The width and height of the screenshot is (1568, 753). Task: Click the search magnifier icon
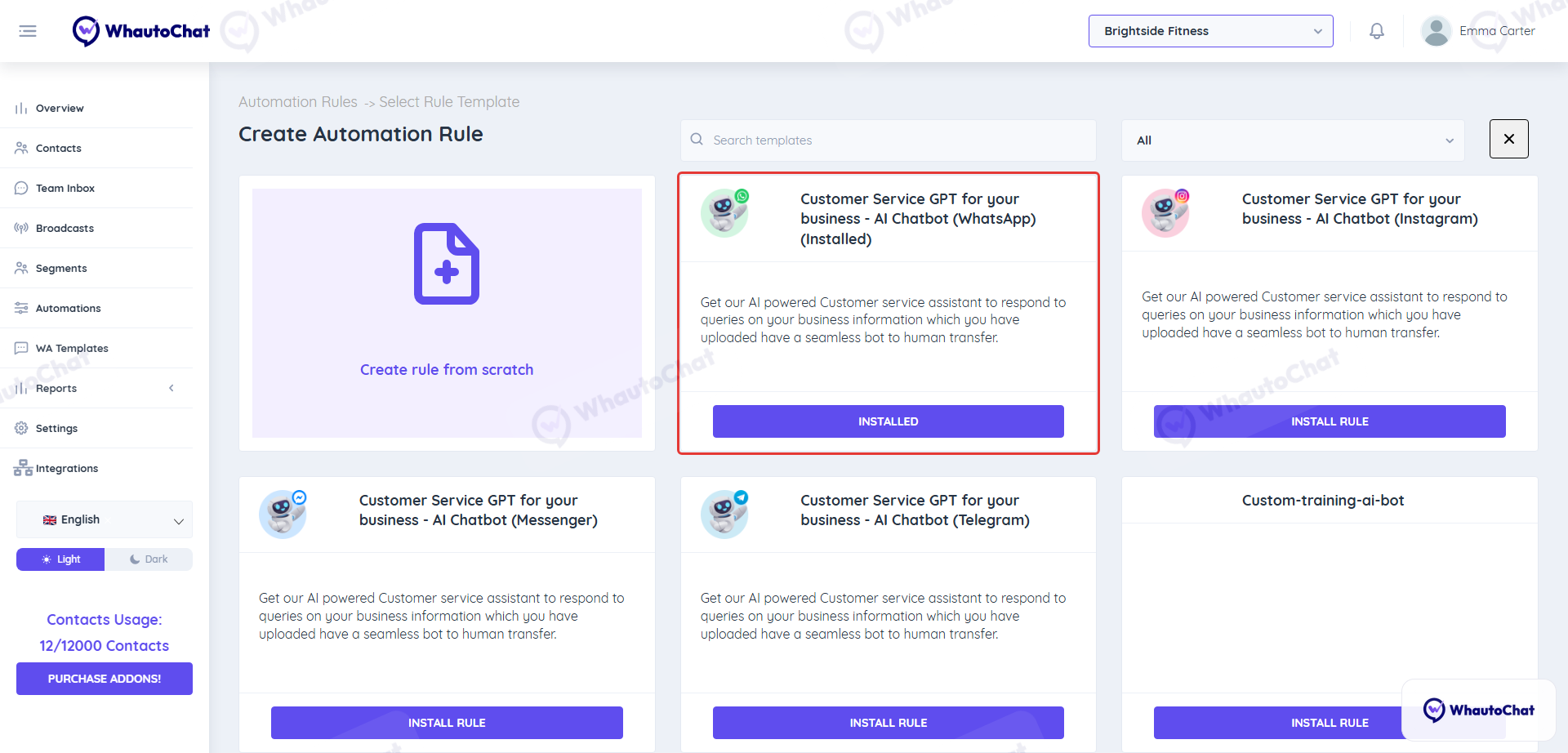point(697,140)
